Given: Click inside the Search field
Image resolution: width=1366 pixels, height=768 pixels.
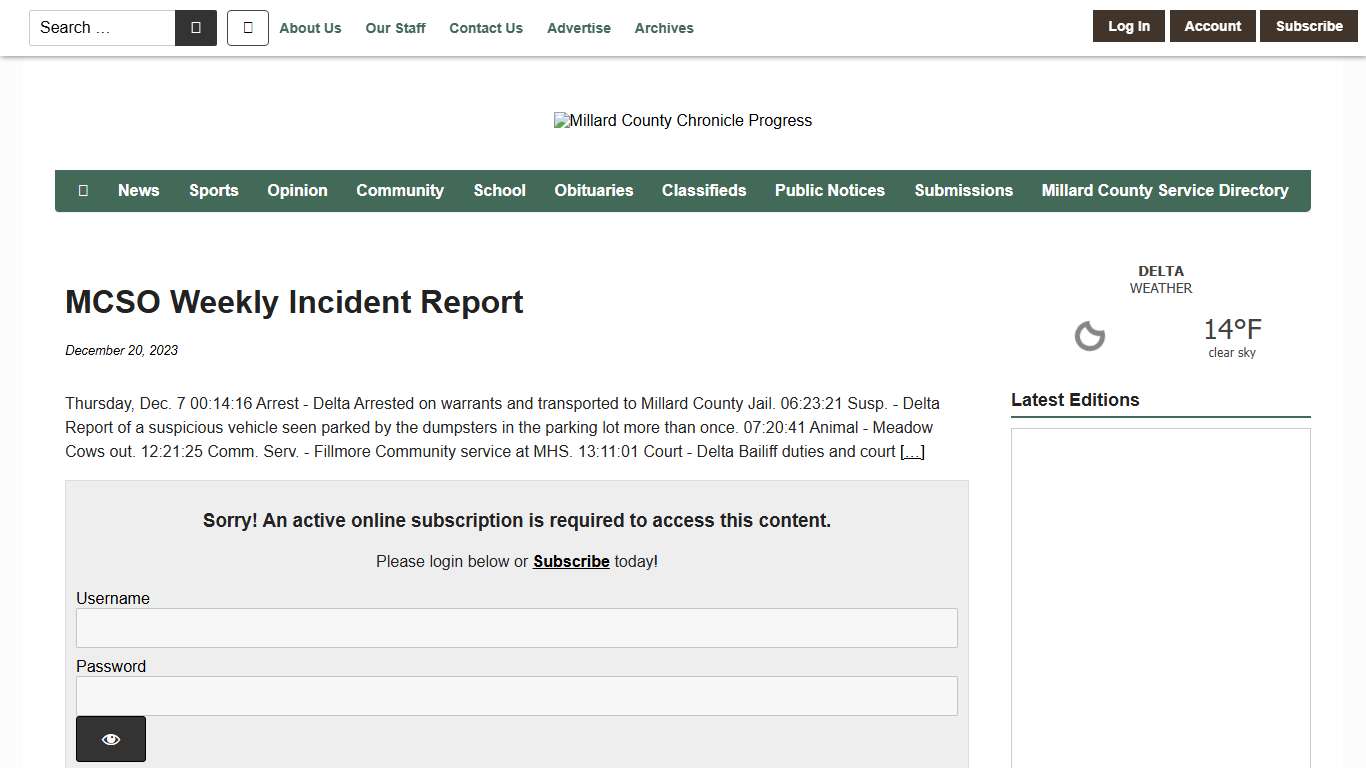Looking at the screenshot, I should point(100,27).
